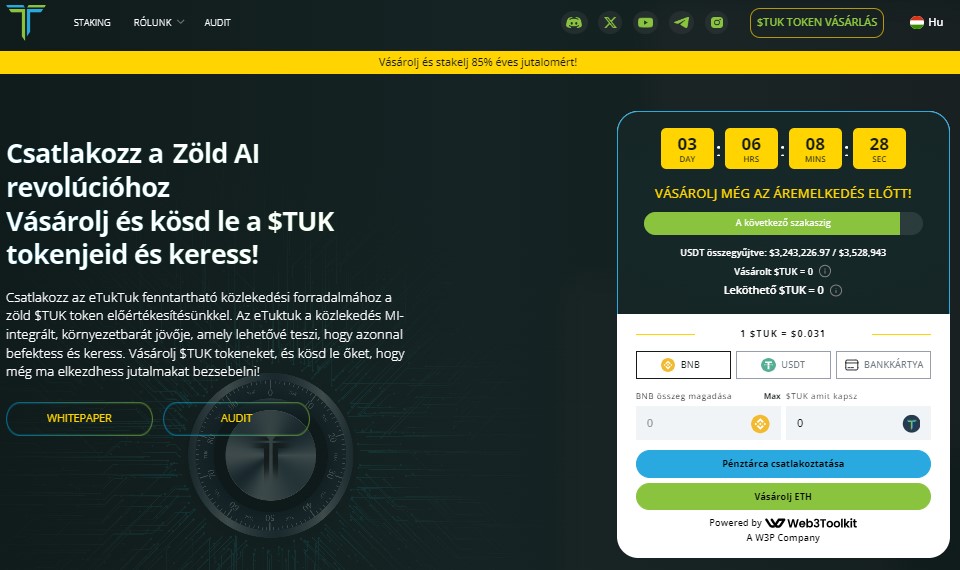960x570 pixels.
Task: Open the Telegram icon in header
Action: coord(681,22)
